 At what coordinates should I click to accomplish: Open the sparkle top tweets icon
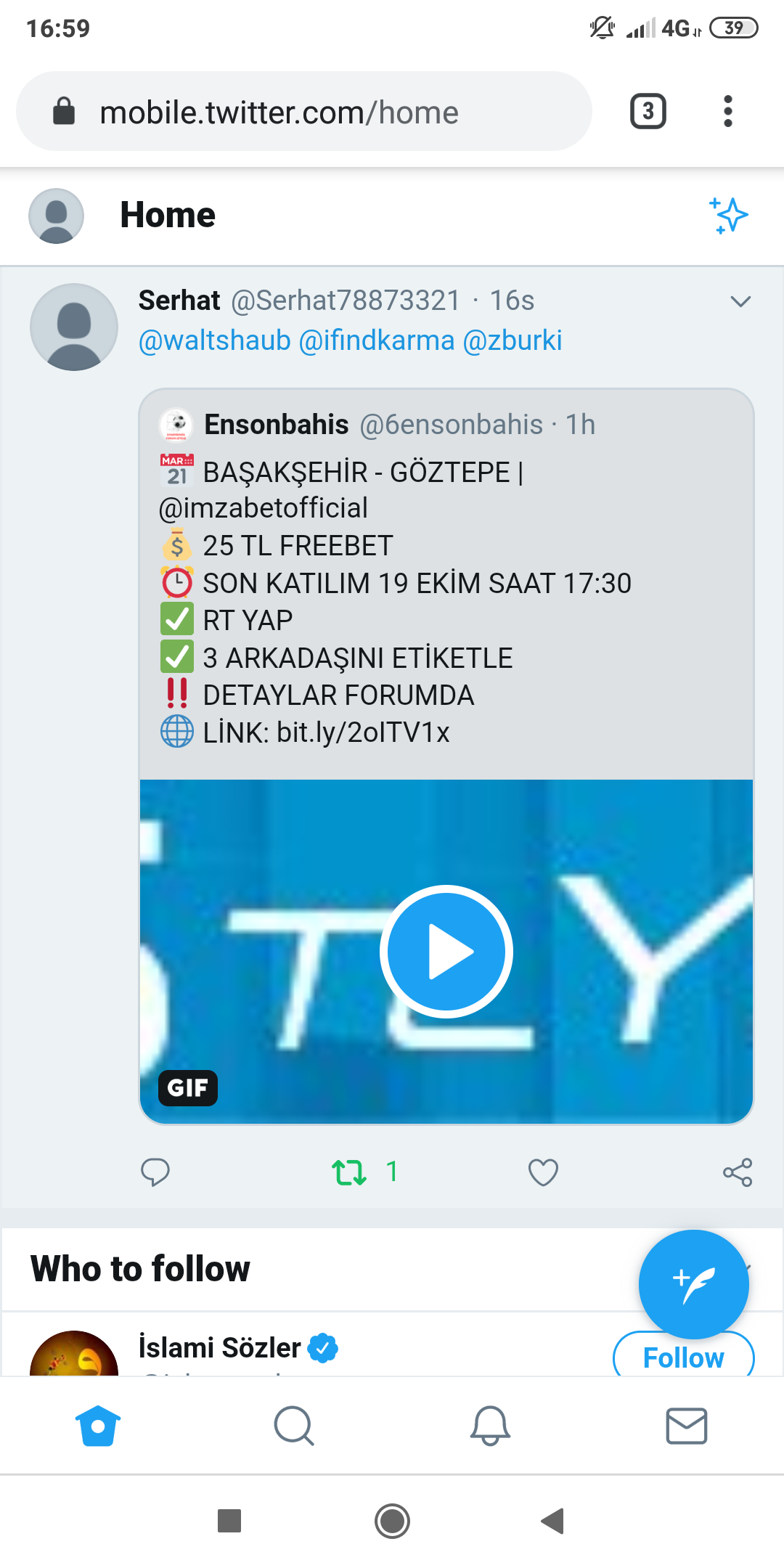pos(728,216)
